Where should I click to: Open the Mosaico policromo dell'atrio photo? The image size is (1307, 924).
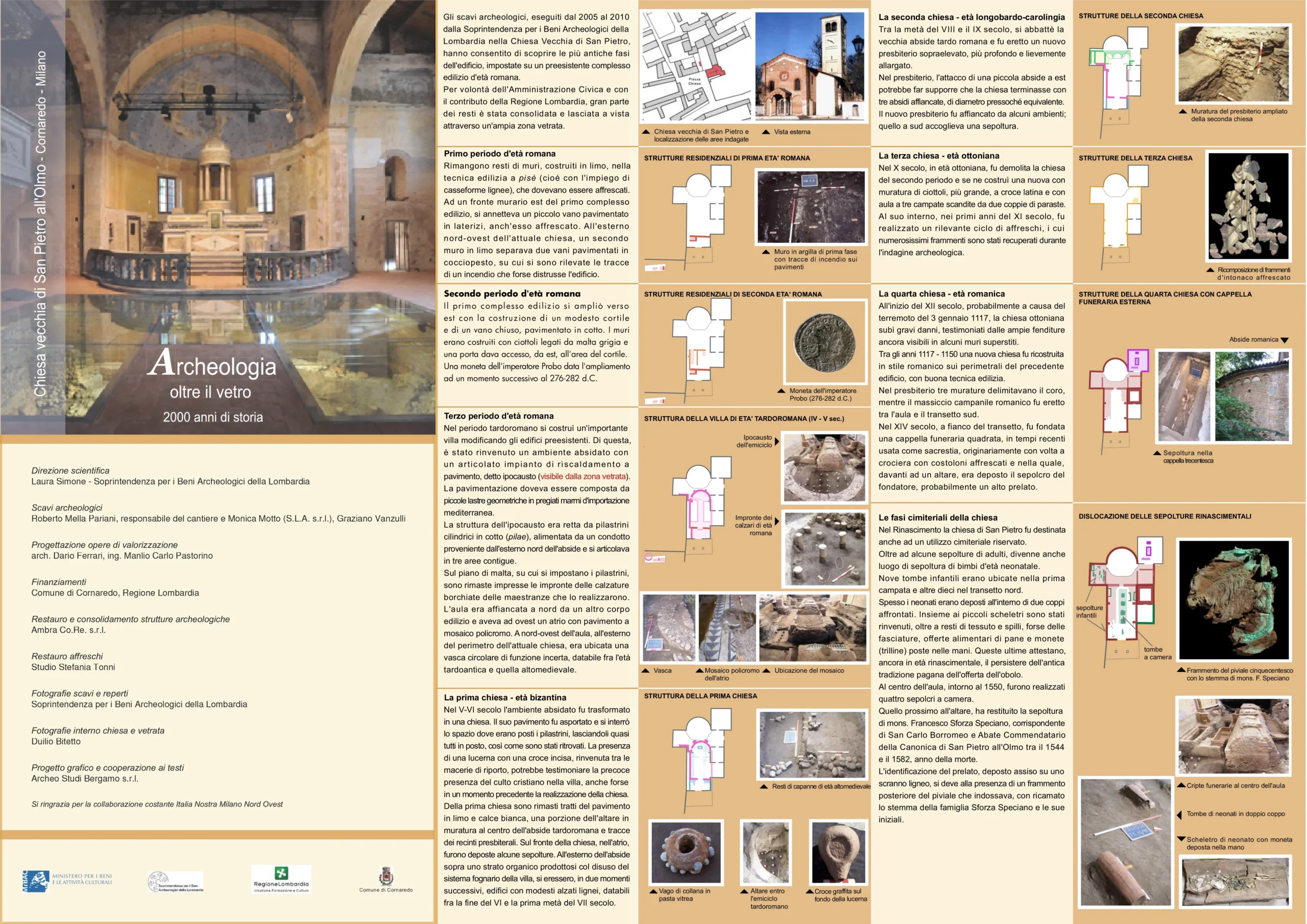[x=727, y=628]
